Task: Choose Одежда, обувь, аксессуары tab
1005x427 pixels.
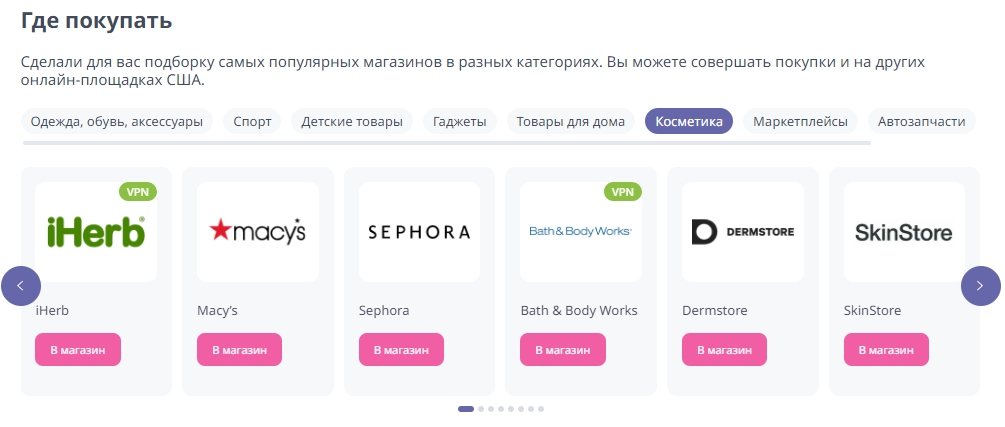Action: coord(116,122)
